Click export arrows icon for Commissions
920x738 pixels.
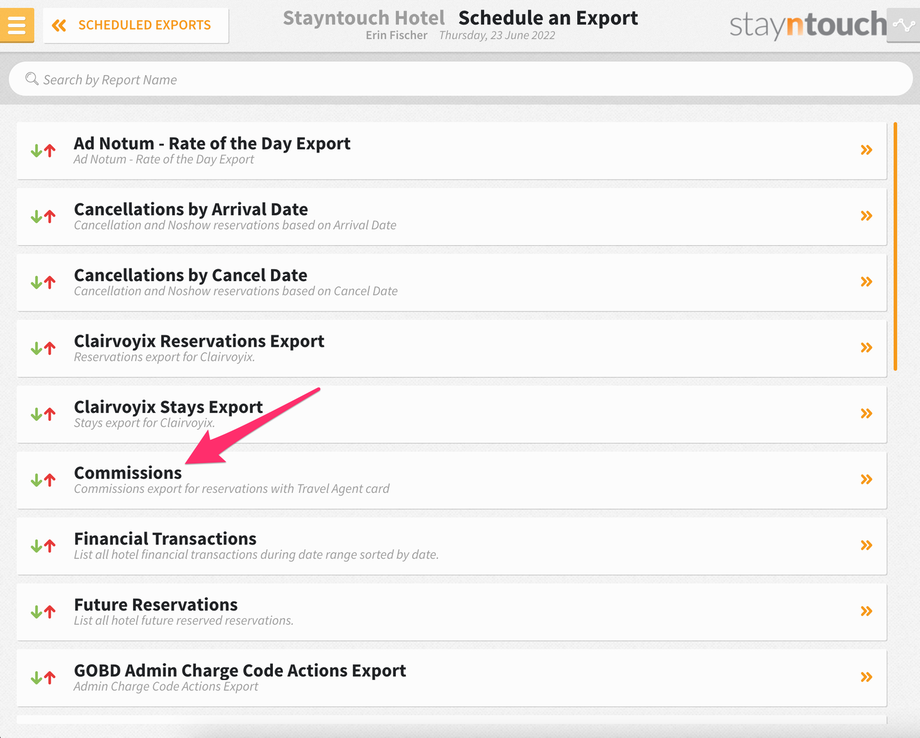pos(43,480)
